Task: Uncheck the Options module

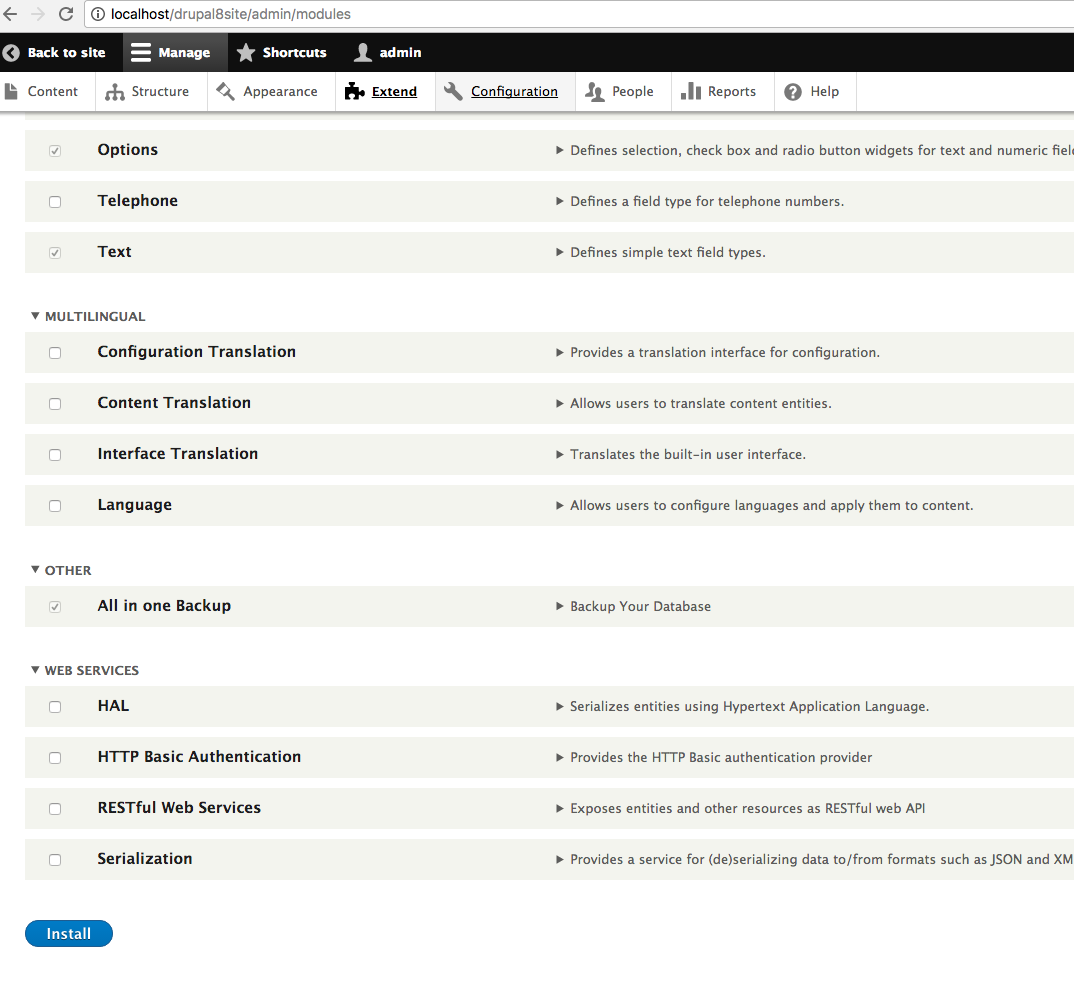Action: pos(55,150)
